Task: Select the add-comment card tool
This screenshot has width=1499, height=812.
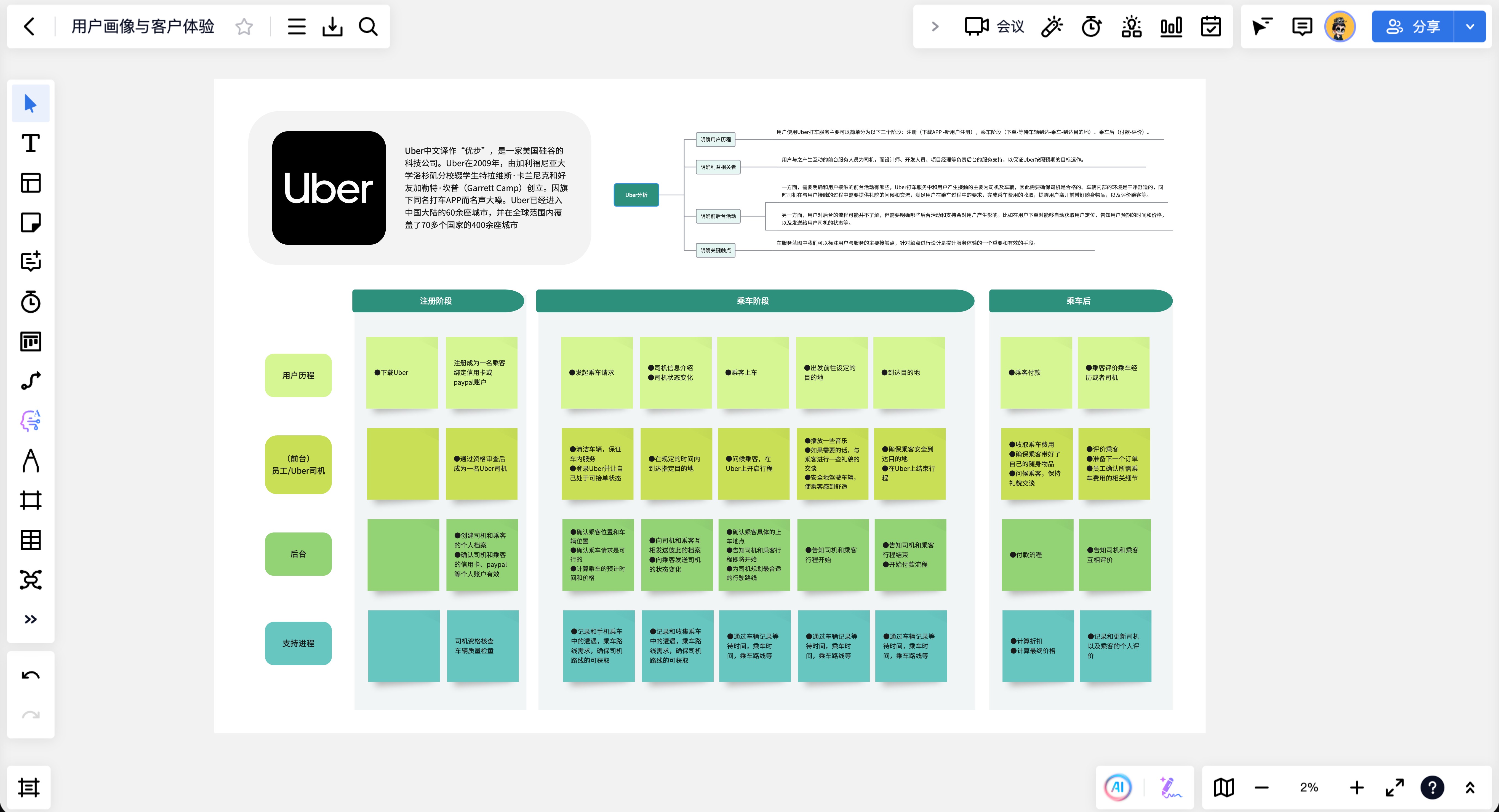Action: point(30,262)
